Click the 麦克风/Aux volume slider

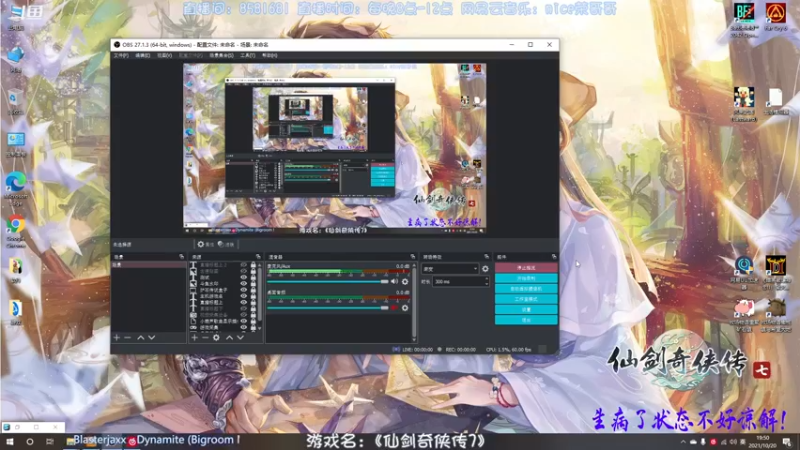(x=328, y=282)
